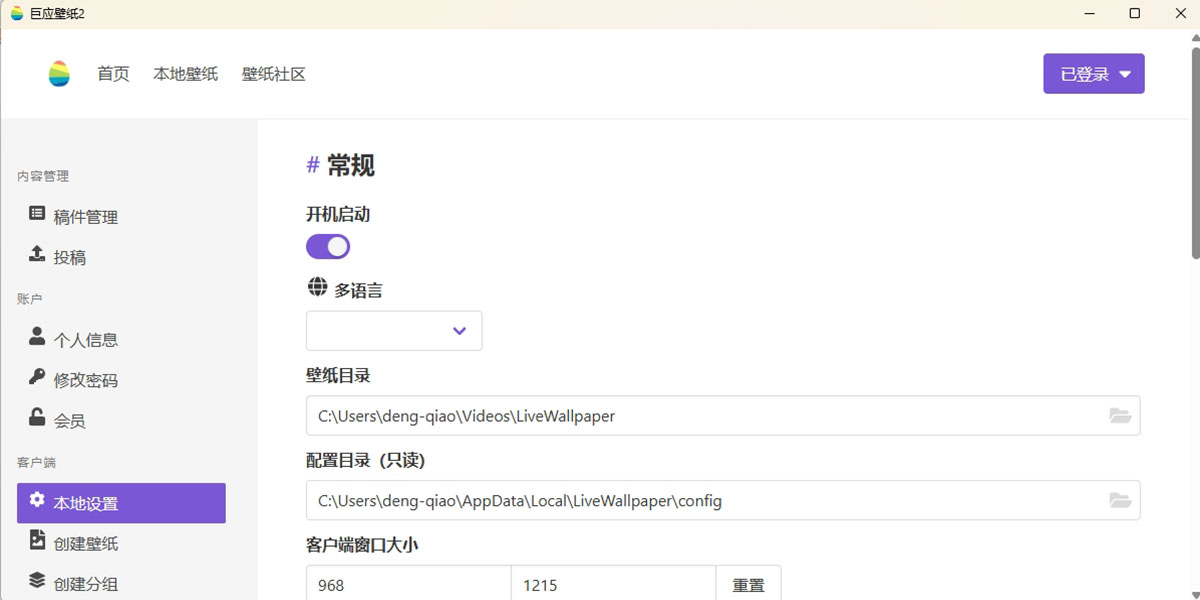Go to the 首页 tab

(113, 74)
